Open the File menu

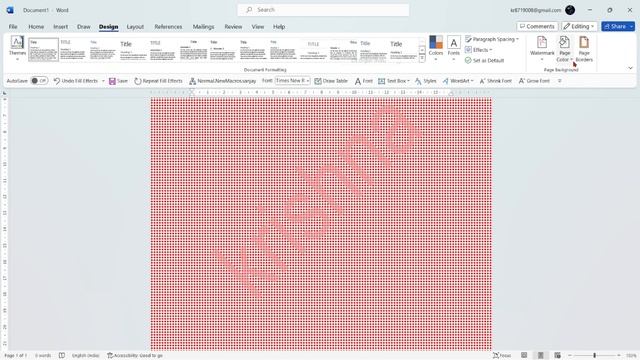pos(13,27)
